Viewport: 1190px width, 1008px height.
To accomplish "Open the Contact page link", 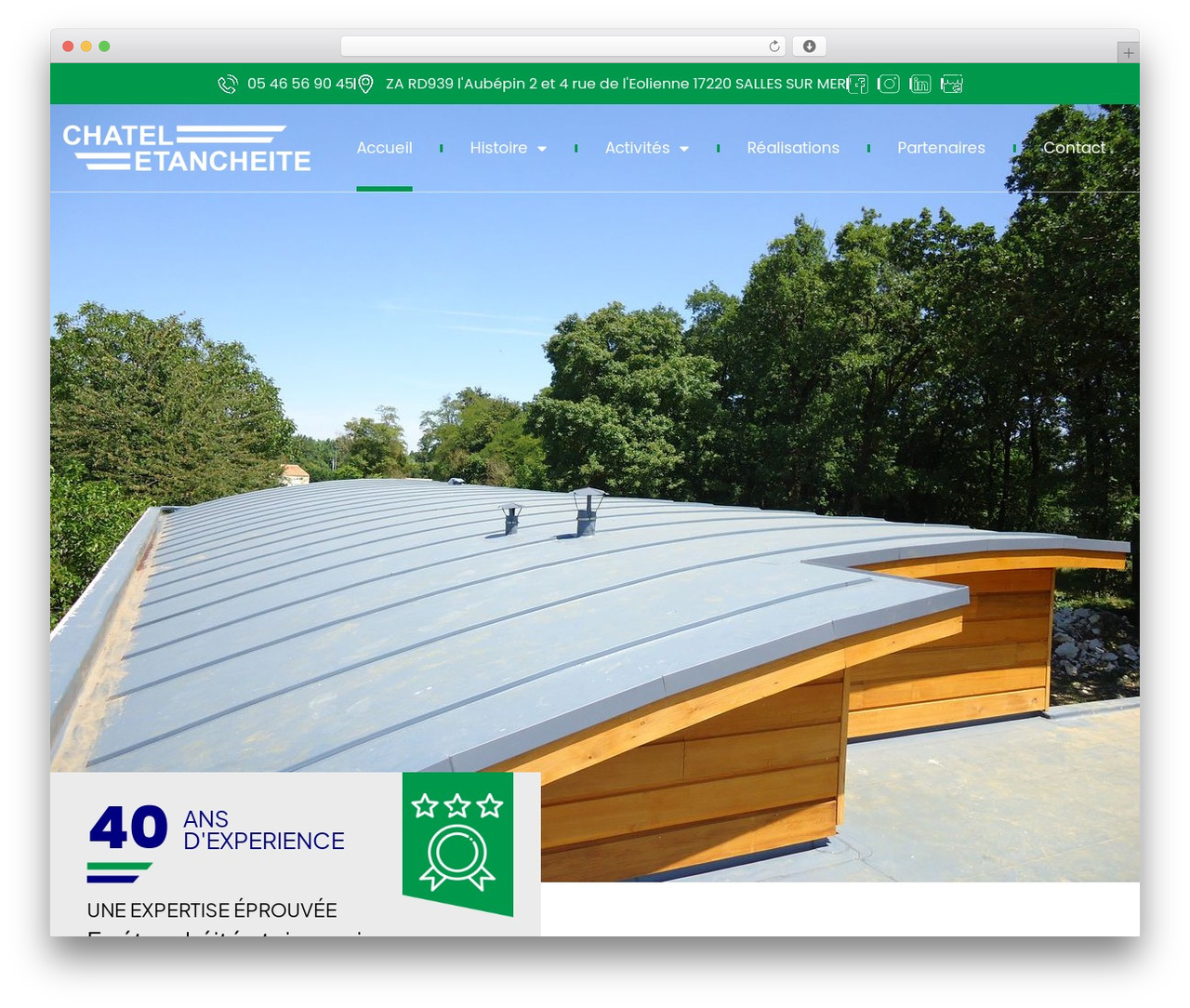I will (1075, 148).
